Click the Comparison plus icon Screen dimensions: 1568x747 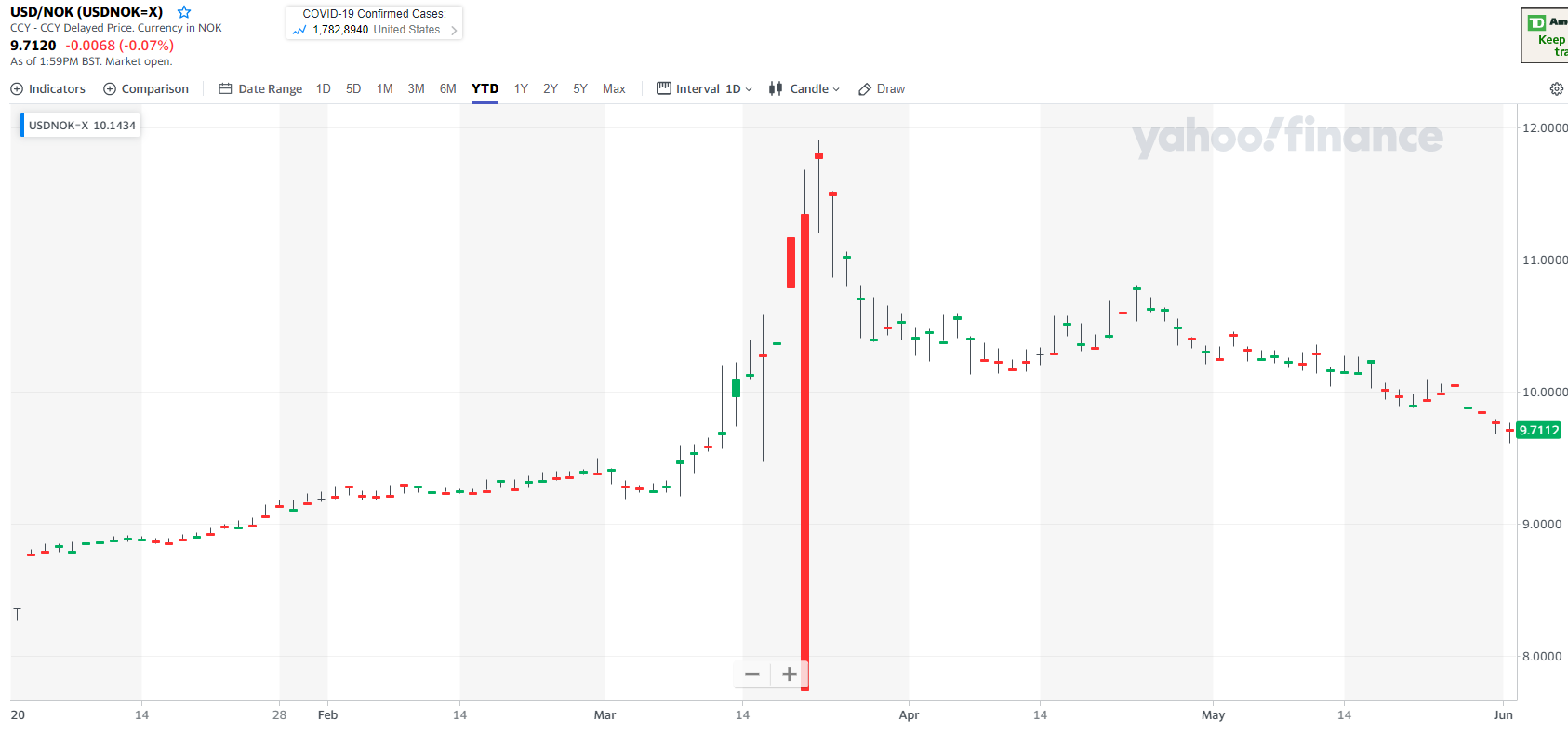(110, 89)
